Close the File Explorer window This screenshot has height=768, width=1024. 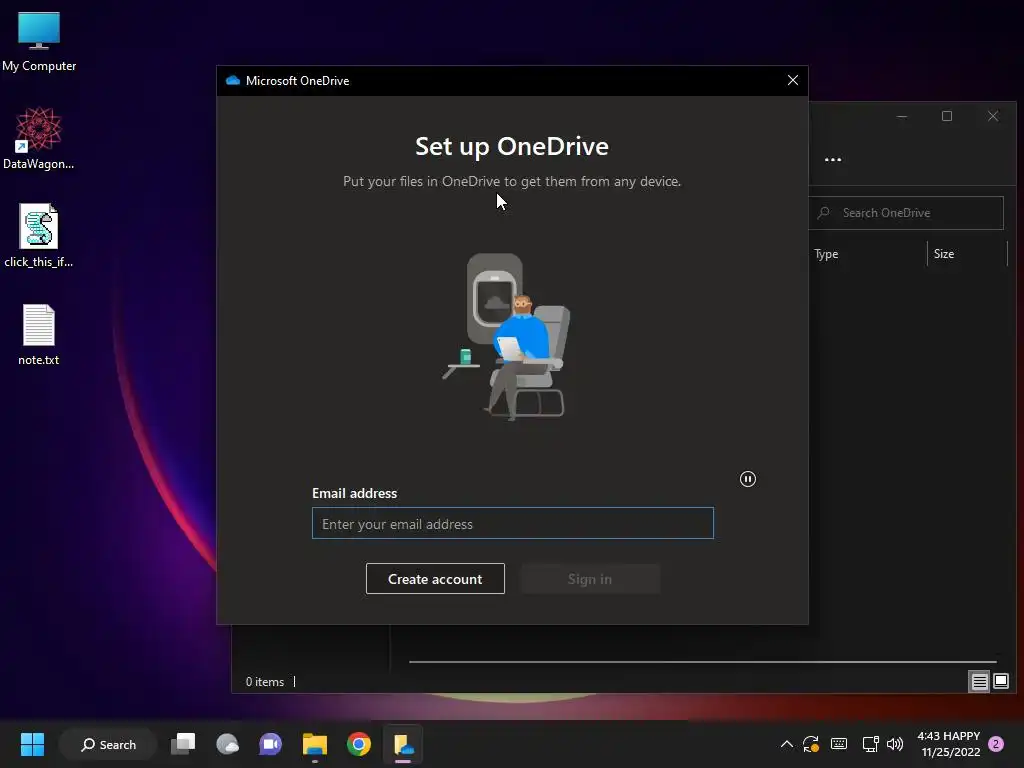pyautogui.click(x=993, y=116)
